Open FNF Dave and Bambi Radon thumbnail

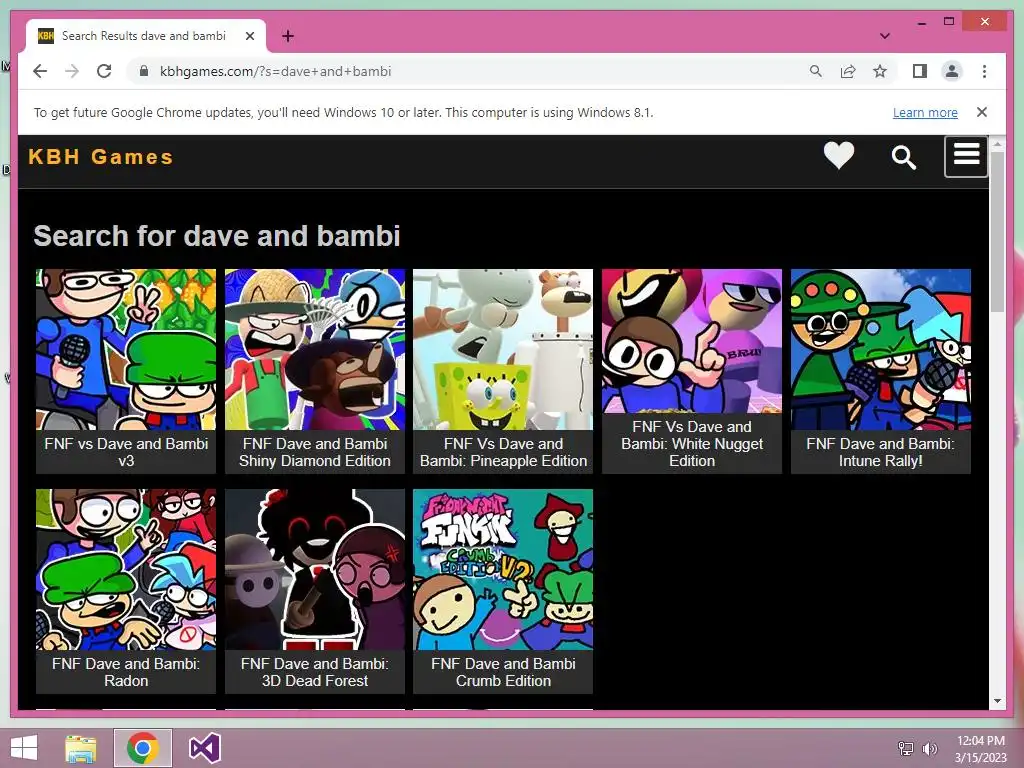126,569
